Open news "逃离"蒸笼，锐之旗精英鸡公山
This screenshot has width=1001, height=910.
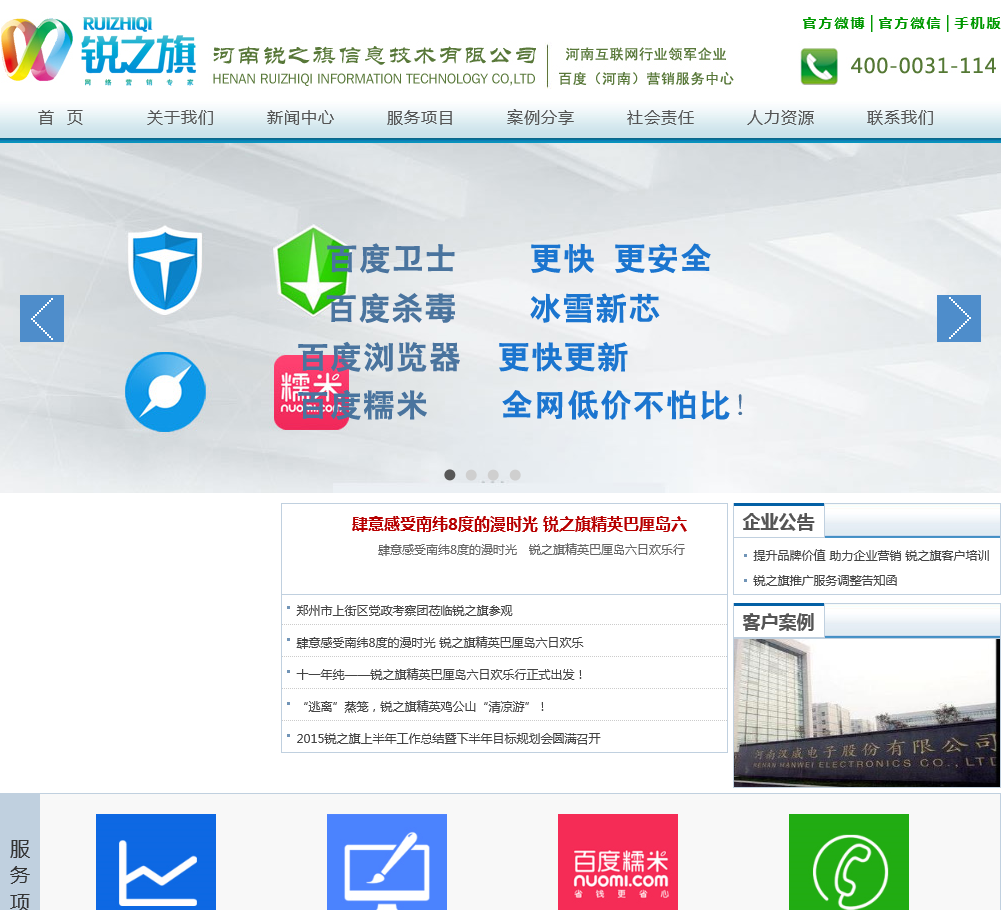[x=424, y=706]
